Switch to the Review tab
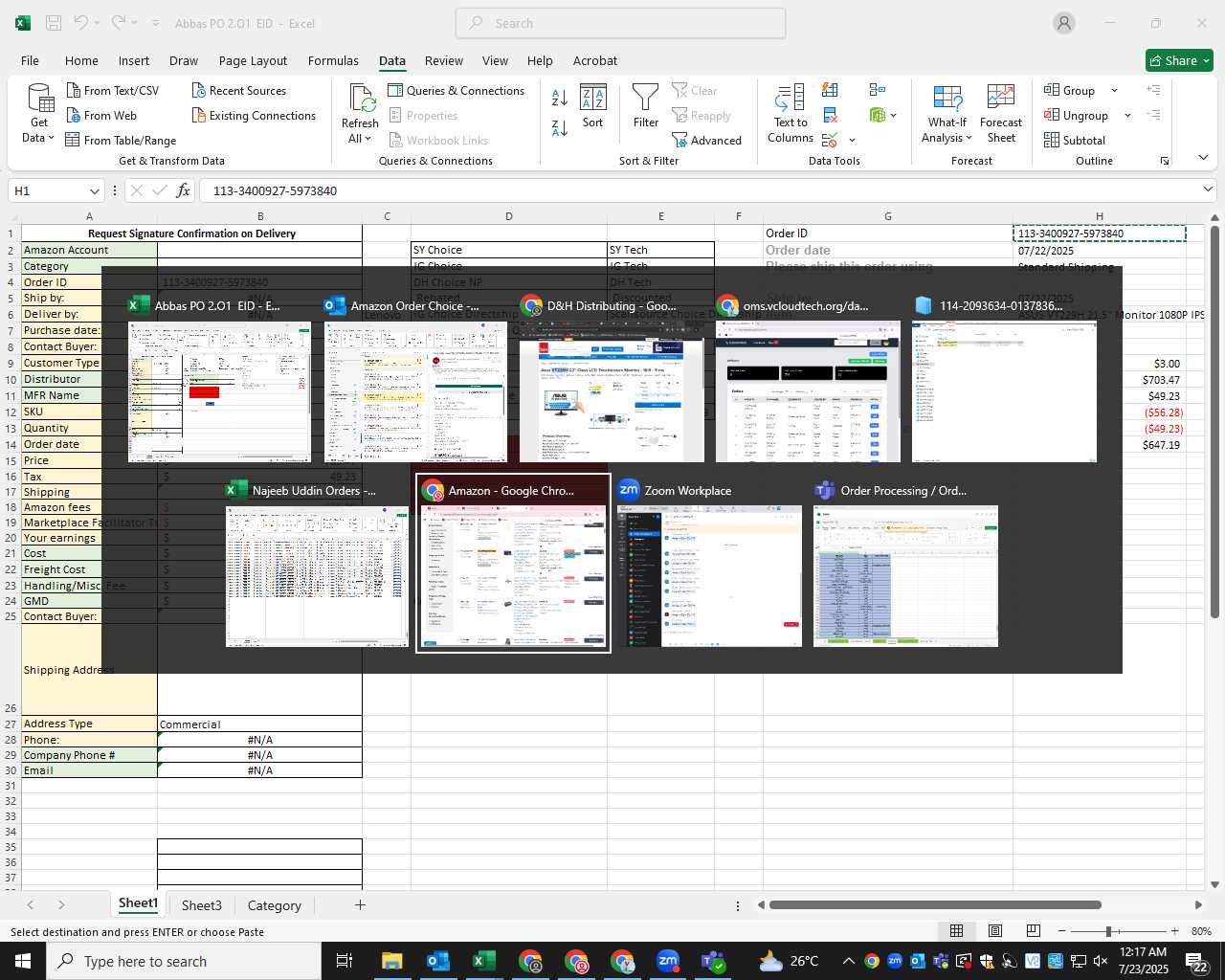This screenshot has height=980, width=1225. tap(444, 60)
